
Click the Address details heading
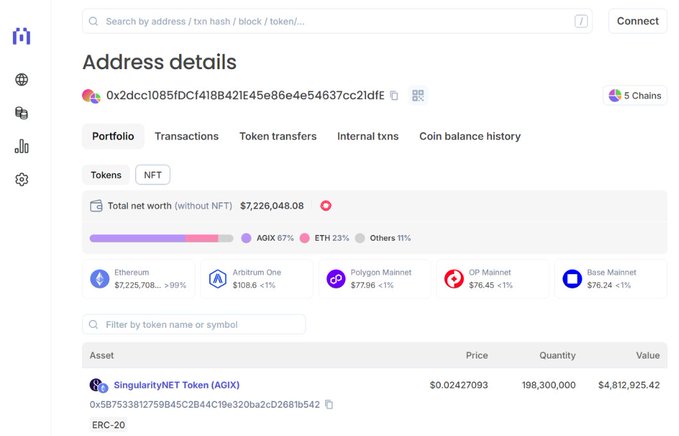159,62
